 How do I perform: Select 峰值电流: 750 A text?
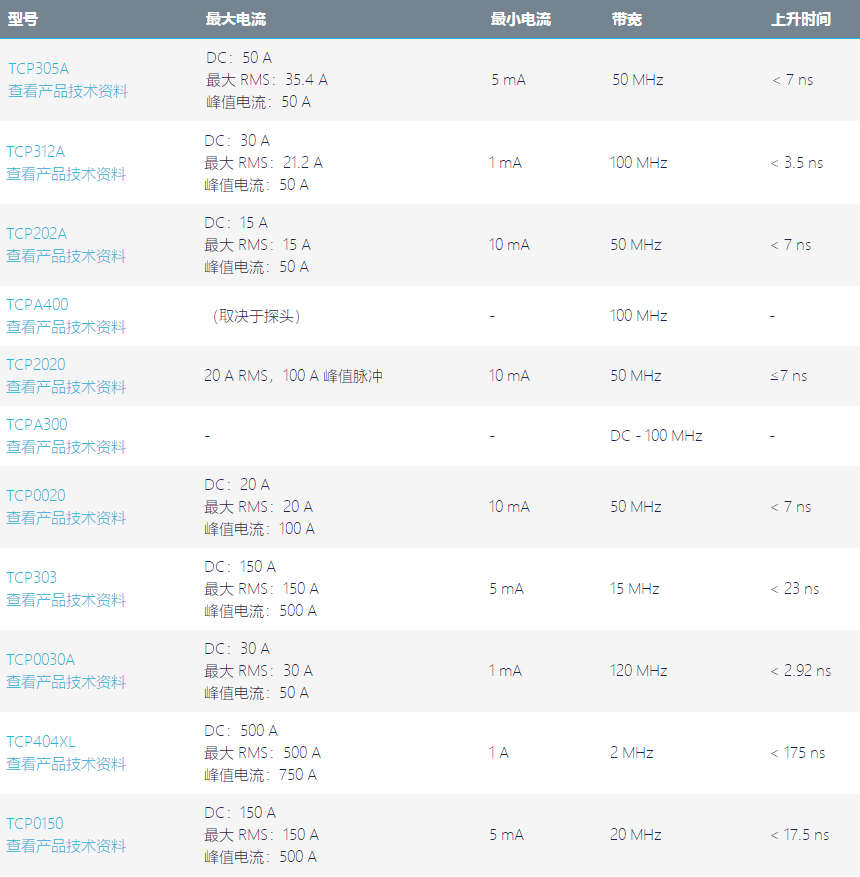click(x=261, y=775)
